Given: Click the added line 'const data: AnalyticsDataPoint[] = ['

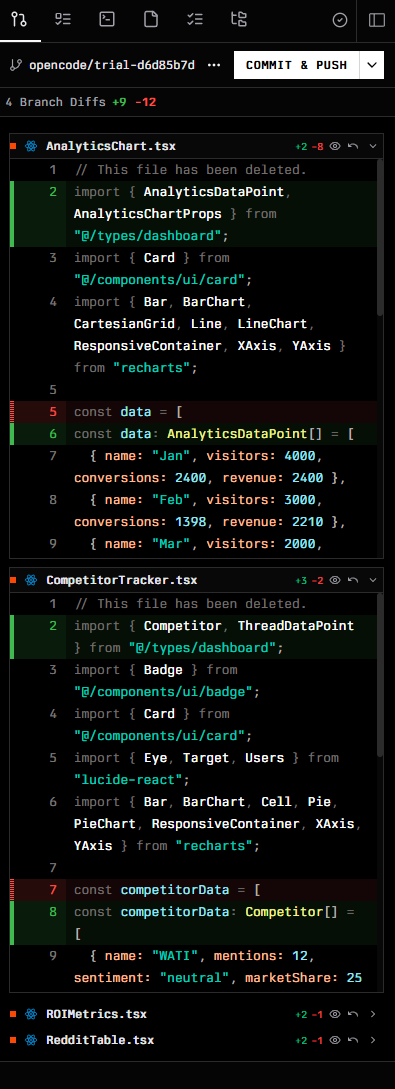Looking at the screenshot, I should [194, 434].
